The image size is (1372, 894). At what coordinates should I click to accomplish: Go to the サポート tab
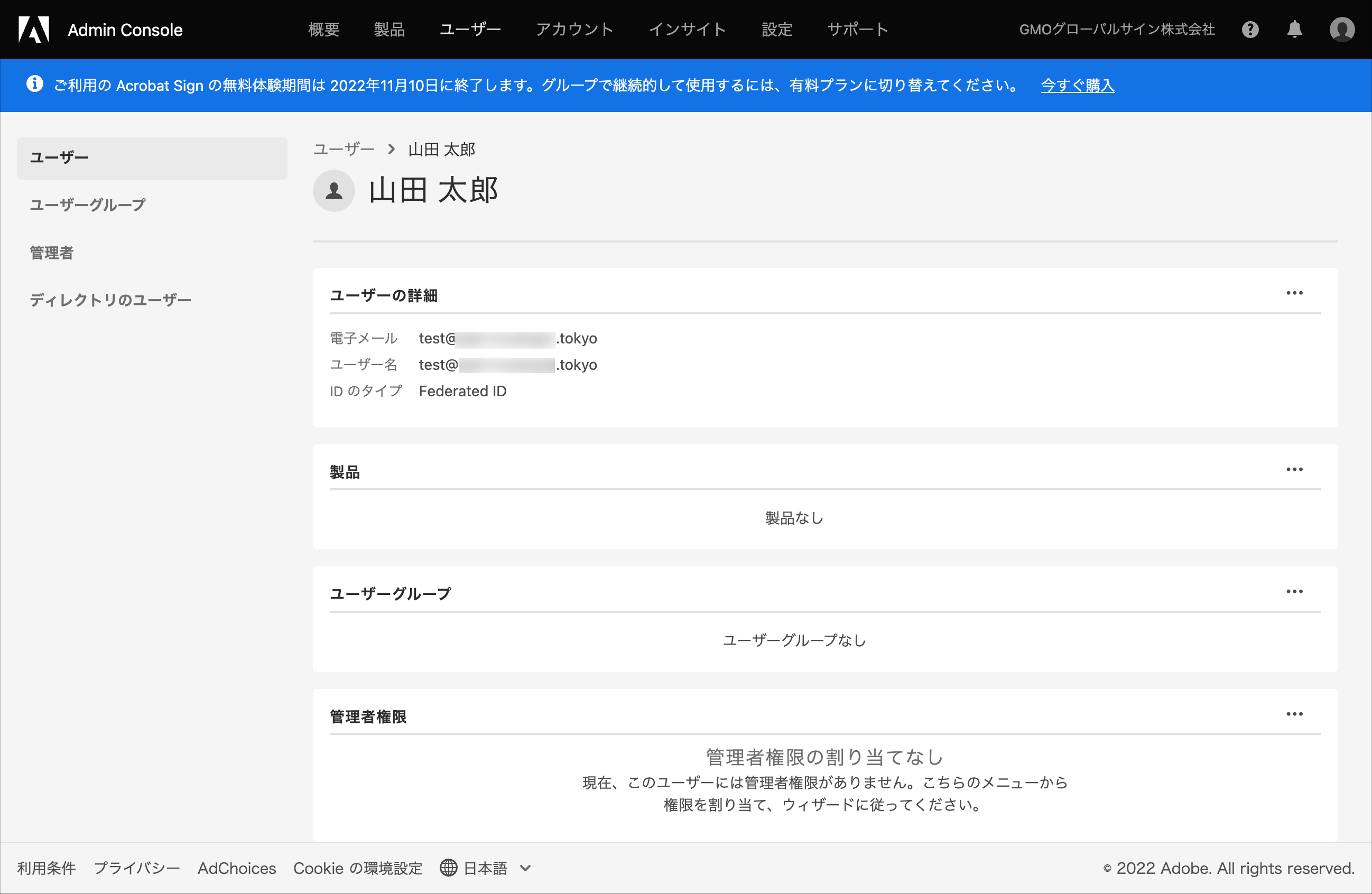858,30
